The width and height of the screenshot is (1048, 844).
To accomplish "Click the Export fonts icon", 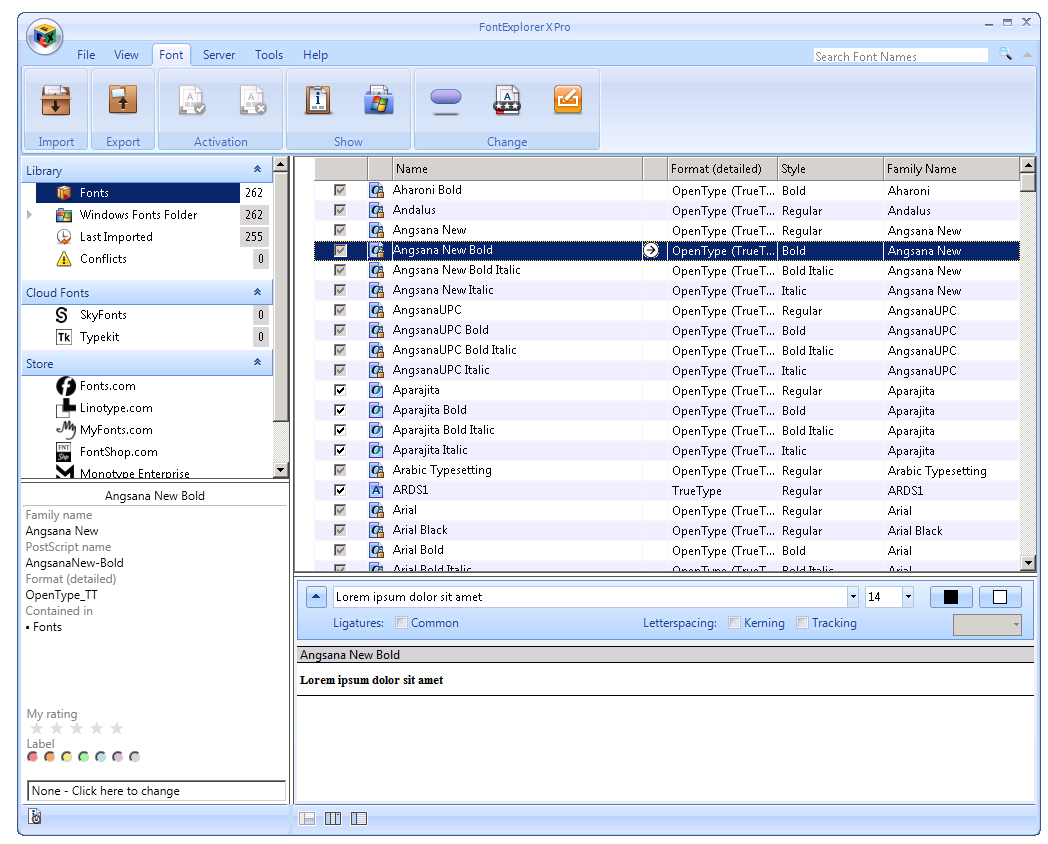I will click(x=123, y=100).
